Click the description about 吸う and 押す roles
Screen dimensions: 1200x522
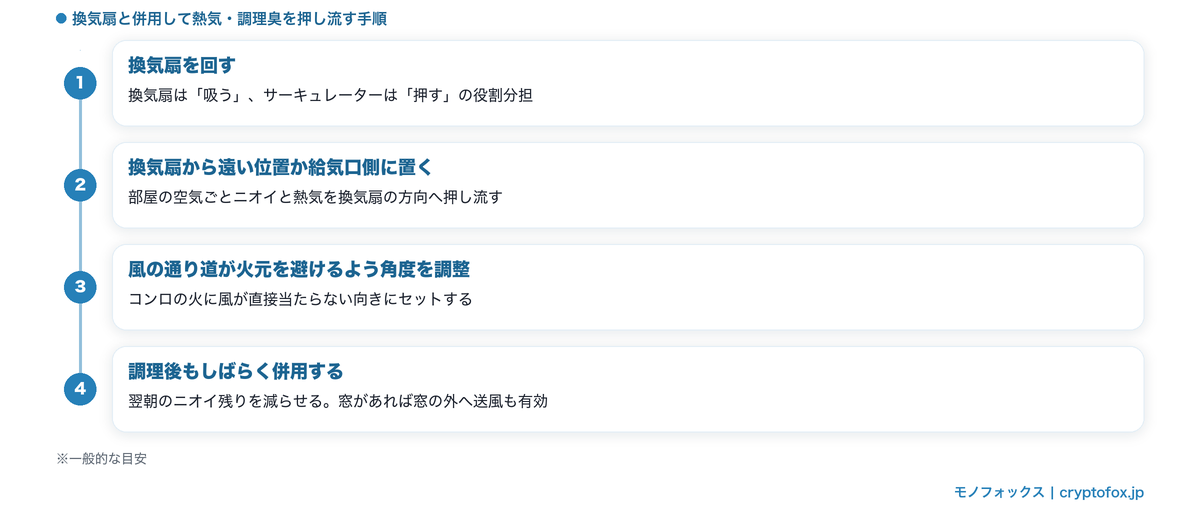pyautogui.click(x=330, y=96)
